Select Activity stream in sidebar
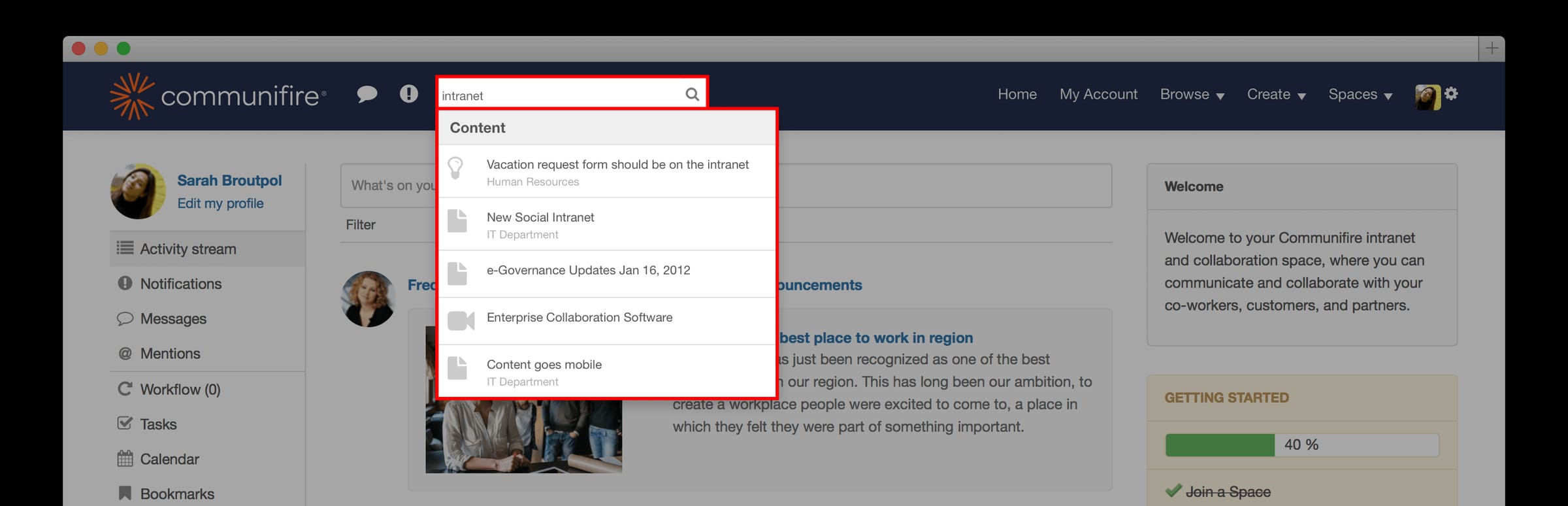The height and width of the screenshot is (506, 1568). pos(207,248)
